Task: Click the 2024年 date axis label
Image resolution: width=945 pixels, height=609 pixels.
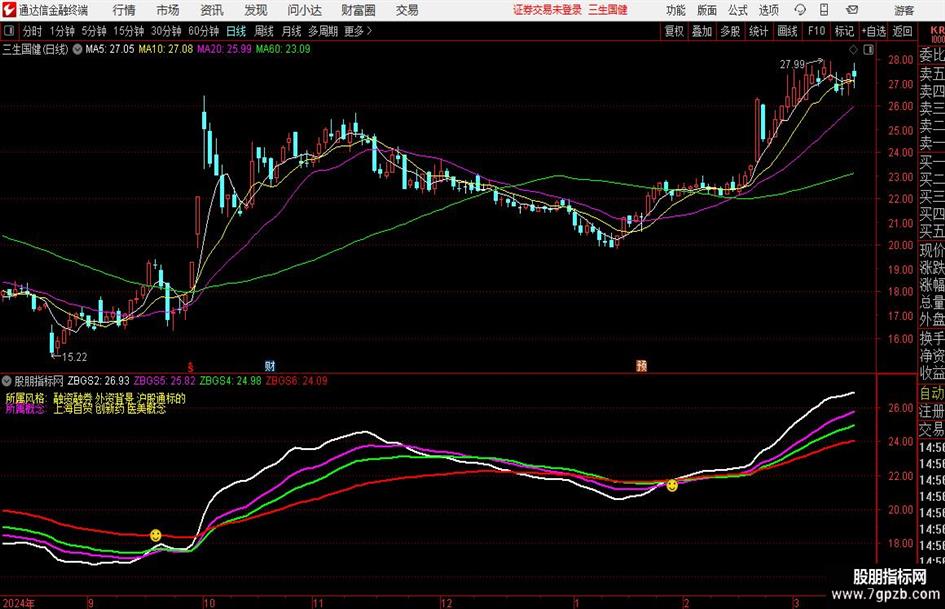Action: tap(18, 603)
